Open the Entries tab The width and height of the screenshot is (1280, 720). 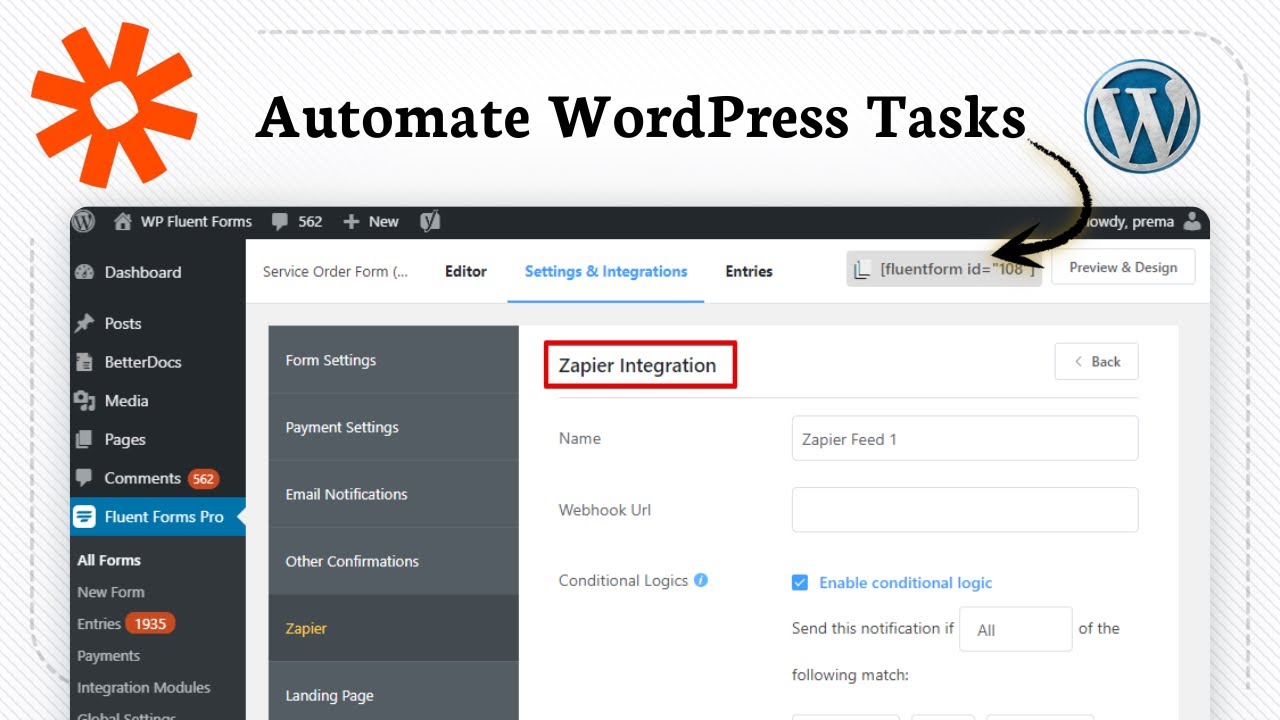(749, 271)
